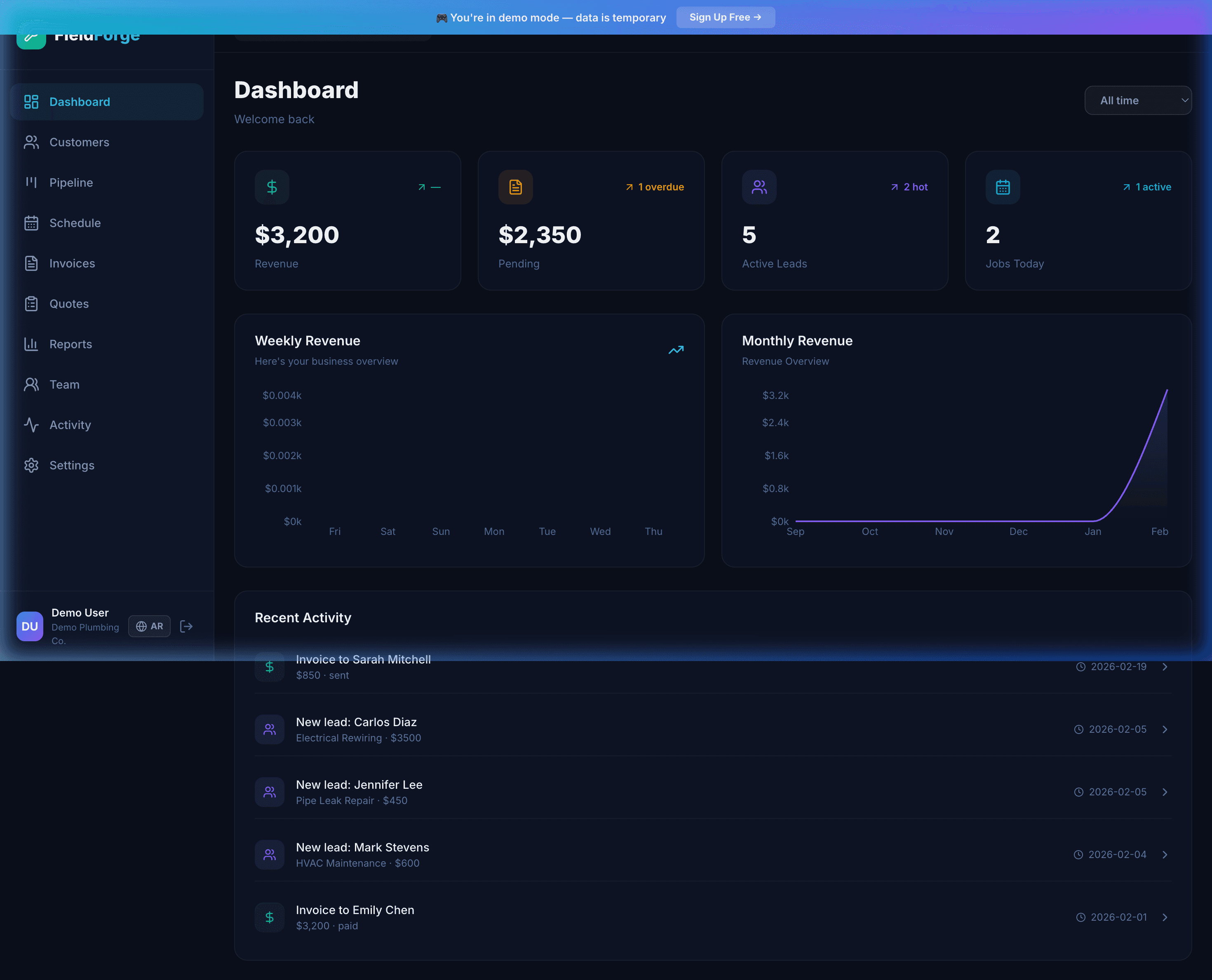
Task: Open the All time filter dropdown
Action: point(1138,100)
